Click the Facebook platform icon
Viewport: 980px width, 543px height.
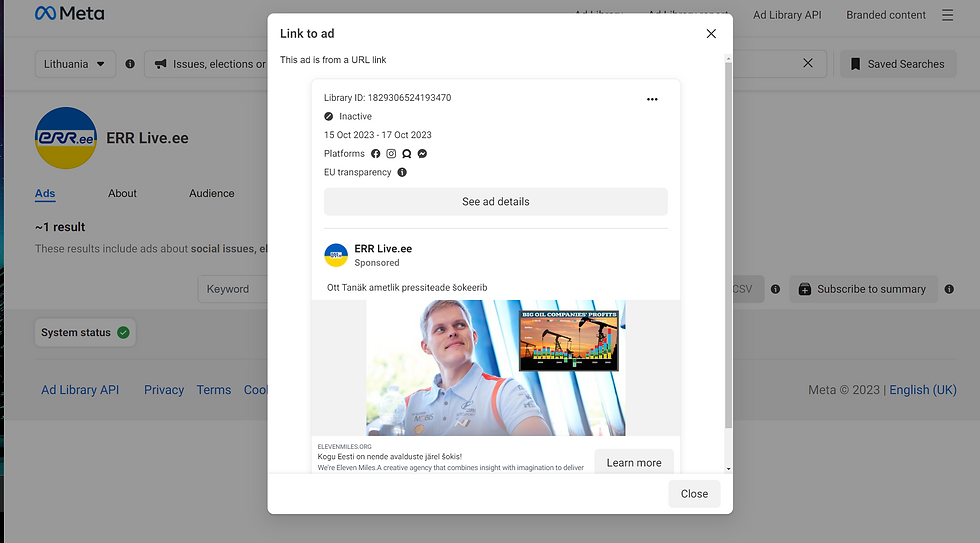[x=376, y=154]
